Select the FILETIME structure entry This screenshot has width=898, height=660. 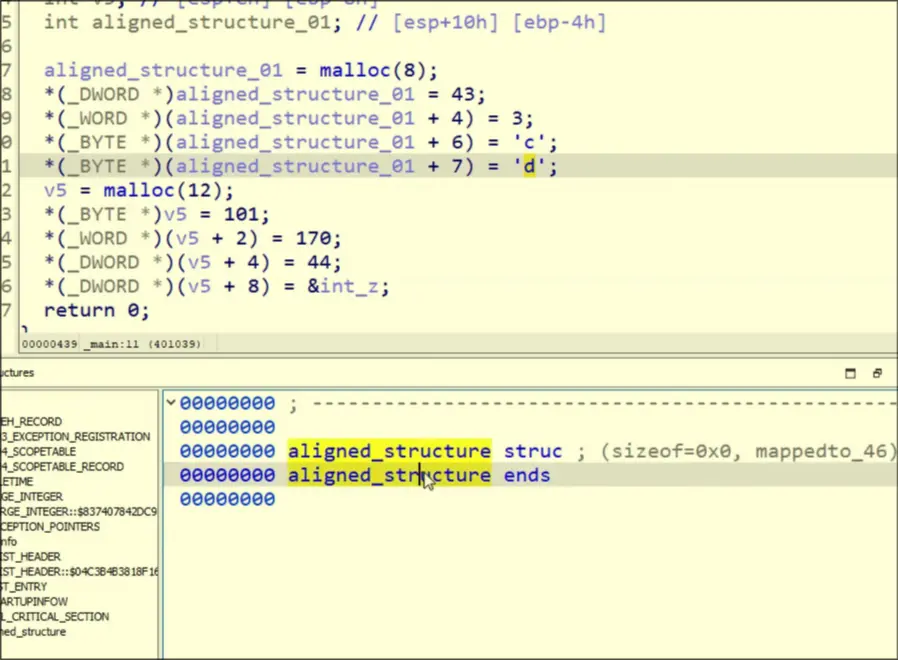[17, 482]
